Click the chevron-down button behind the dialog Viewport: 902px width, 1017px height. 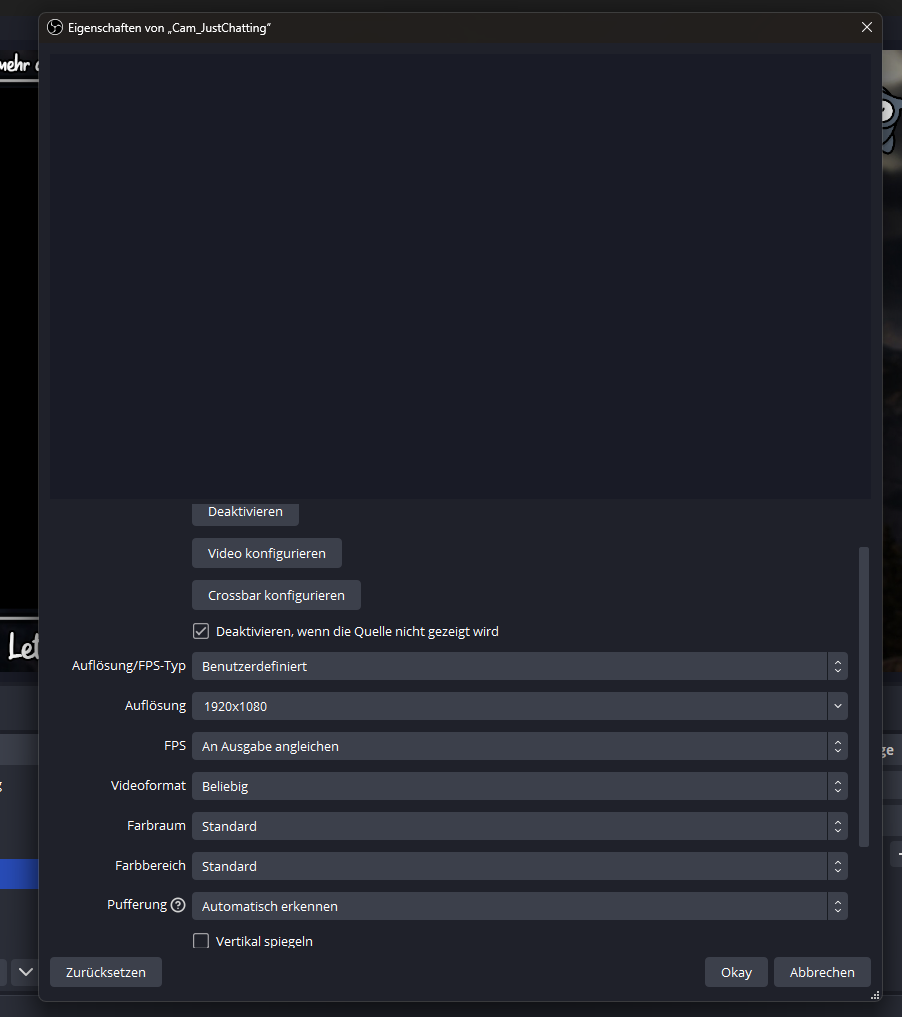[25, 972]
